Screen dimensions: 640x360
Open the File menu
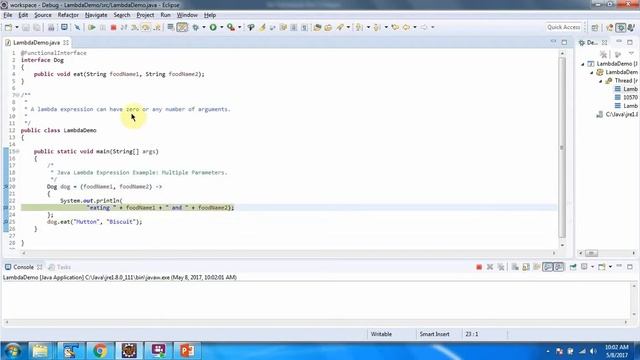coord(8,15)
